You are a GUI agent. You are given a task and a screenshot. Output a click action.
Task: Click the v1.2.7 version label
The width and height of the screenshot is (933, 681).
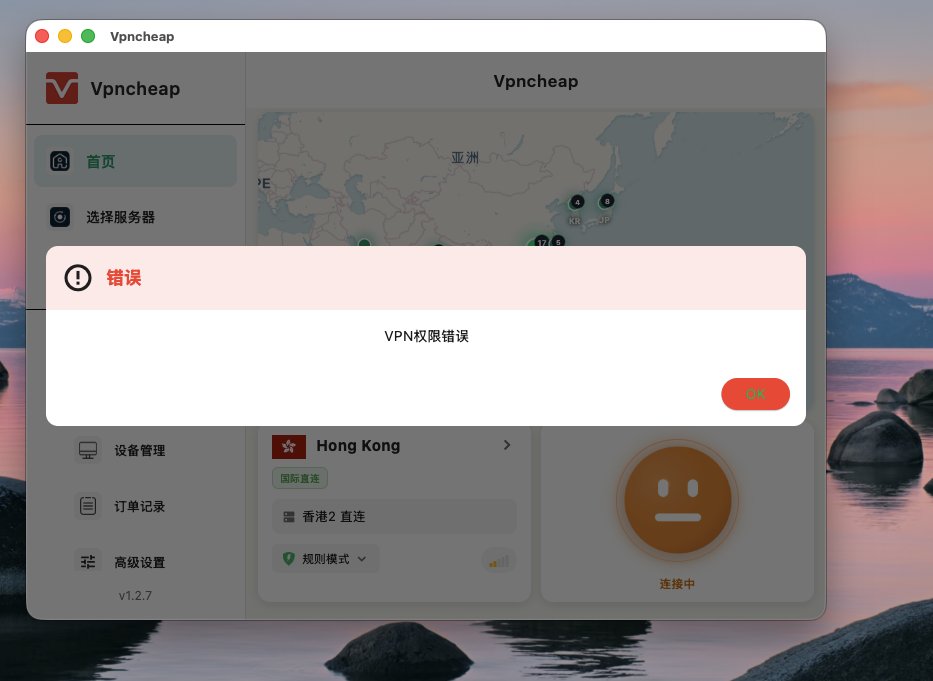[x=135, y=596]
